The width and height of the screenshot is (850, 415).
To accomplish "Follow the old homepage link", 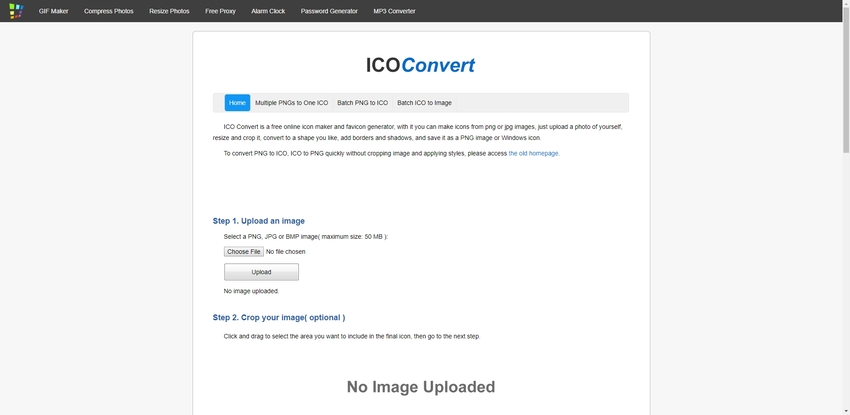I will 534,153.
